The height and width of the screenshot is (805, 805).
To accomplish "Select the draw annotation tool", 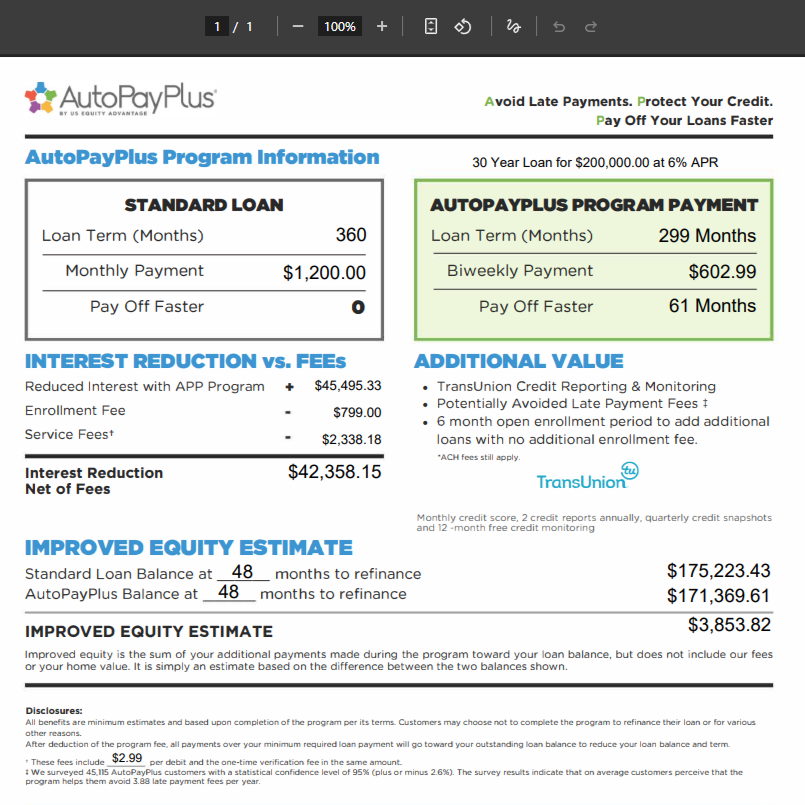I will (x=514, y=27).
